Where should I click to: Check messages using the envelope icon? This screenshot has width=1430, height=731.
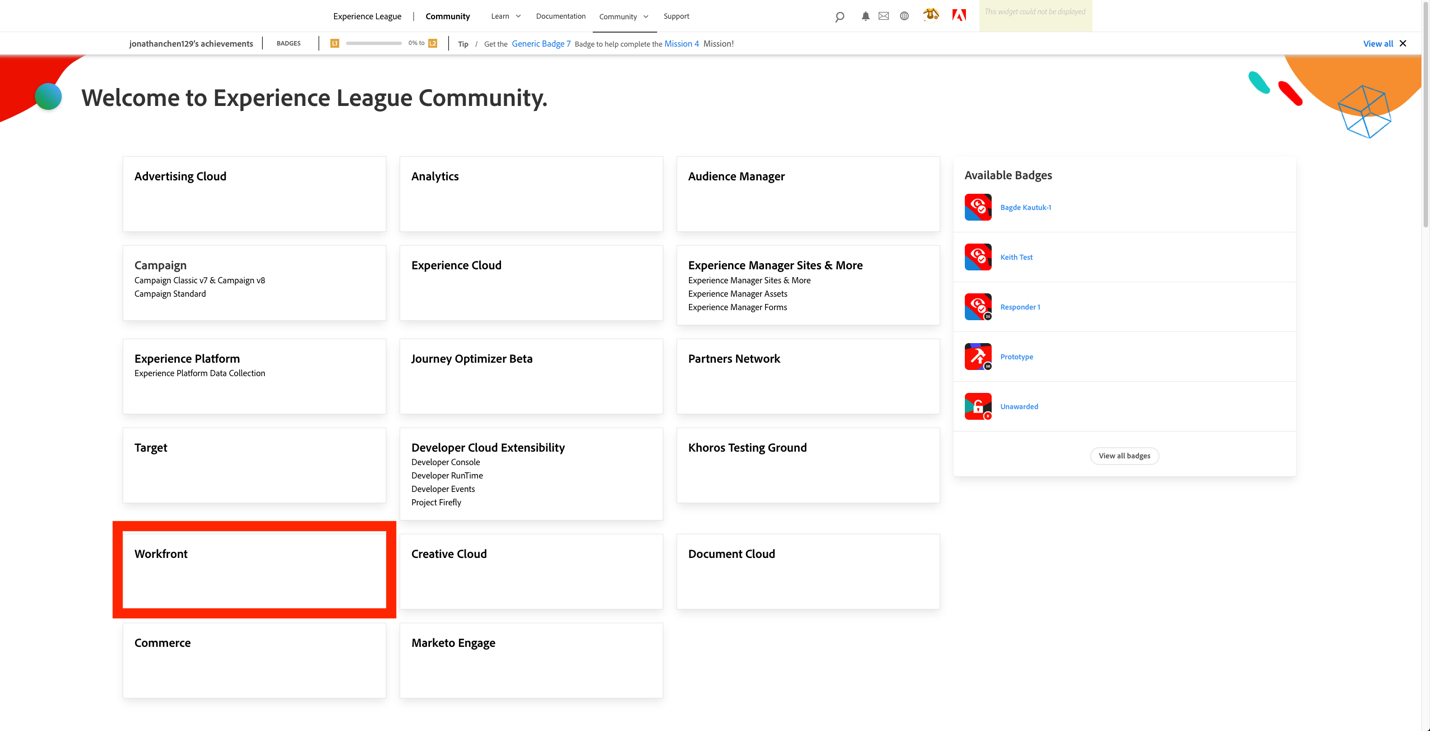(x=883, y=16)
